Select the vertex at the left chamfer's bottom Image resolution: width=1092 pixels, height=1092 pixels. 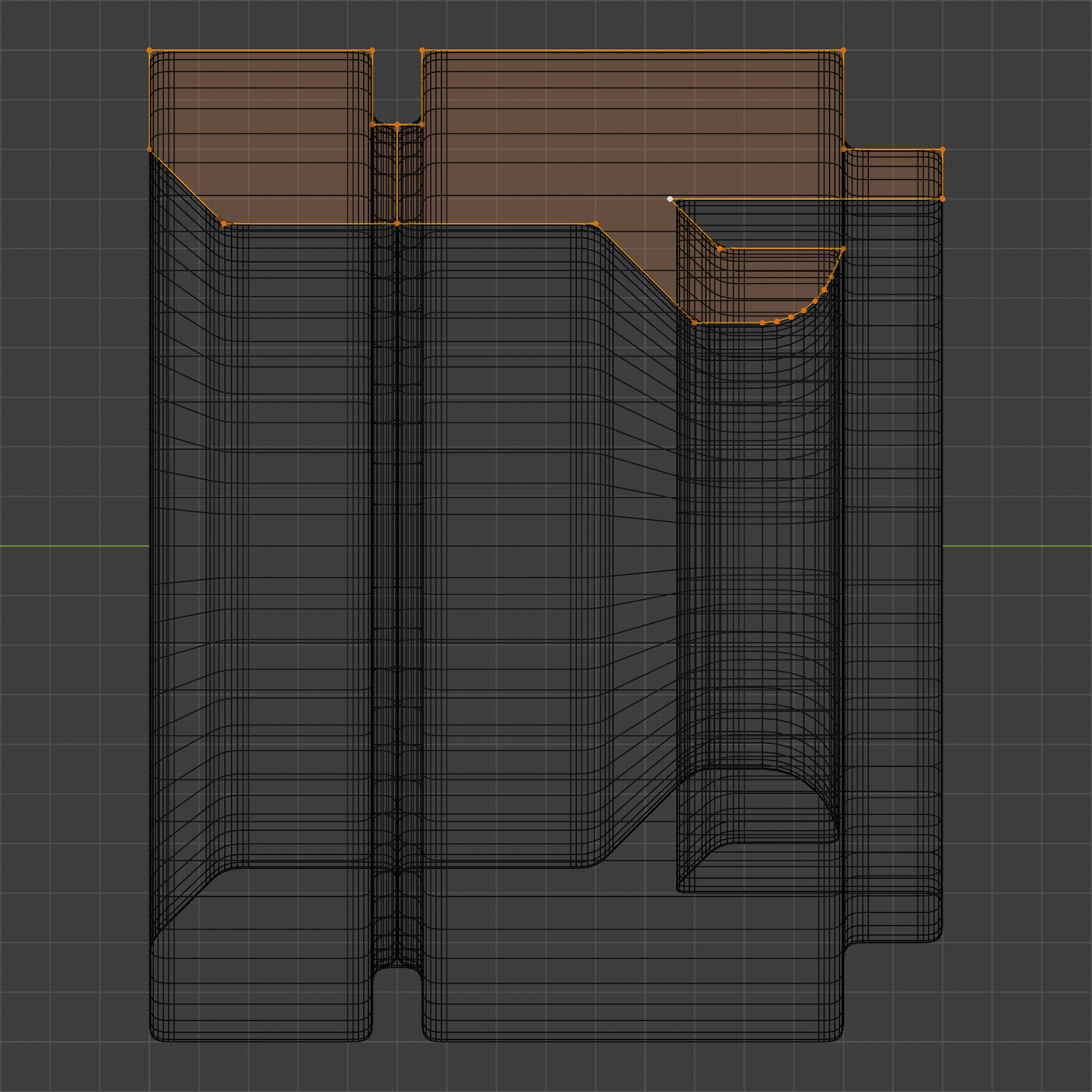224,224
